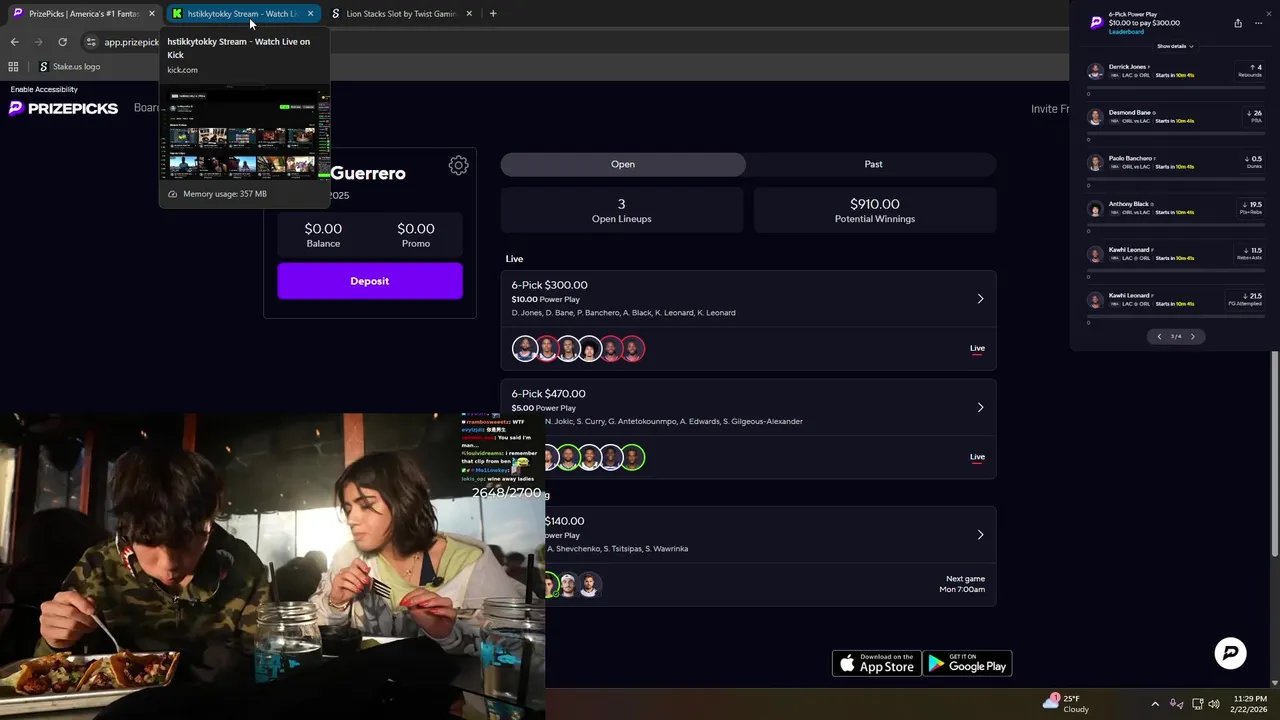Open the browser apps grid icon
Screen dimensions: 1280x720
pyautogui.click(x=13, y=67)
